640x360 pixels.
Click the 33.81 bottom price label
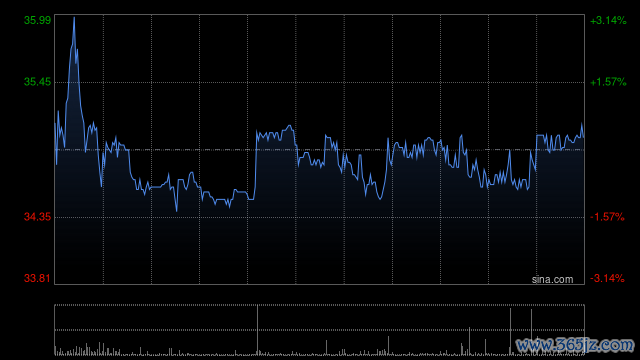coord(38,278)
